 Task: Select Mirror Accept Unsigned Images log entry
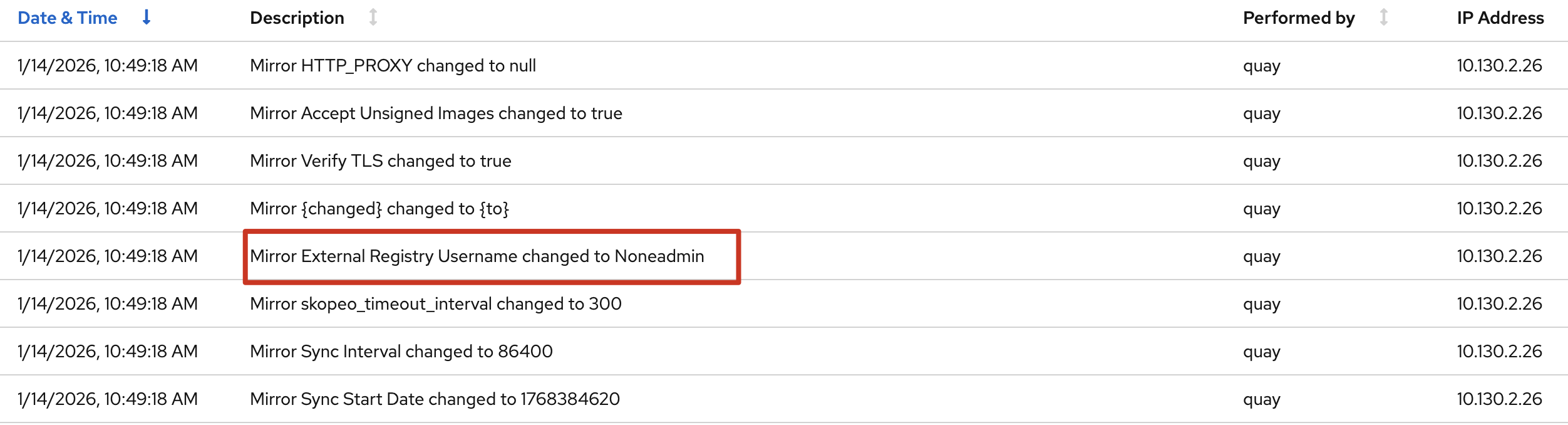tap(436, 113)
